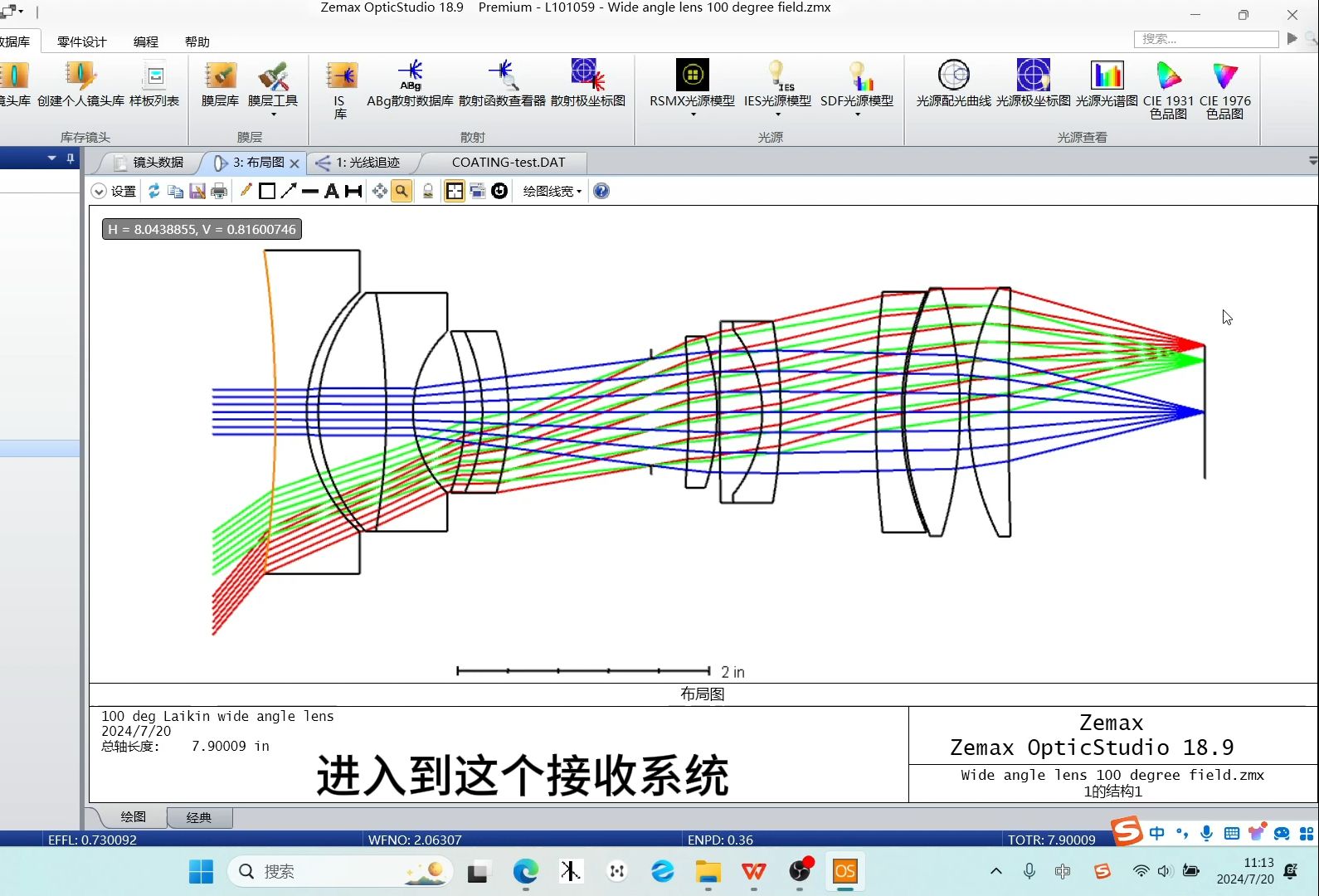Switch to the 经典 bottom tab

pos(199,817)
